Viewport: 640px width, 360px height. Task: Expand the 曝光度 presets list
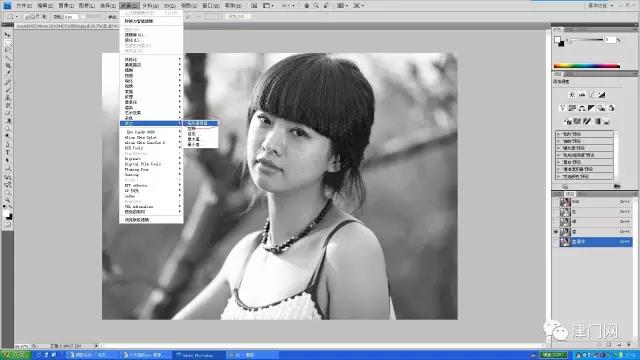558,148
